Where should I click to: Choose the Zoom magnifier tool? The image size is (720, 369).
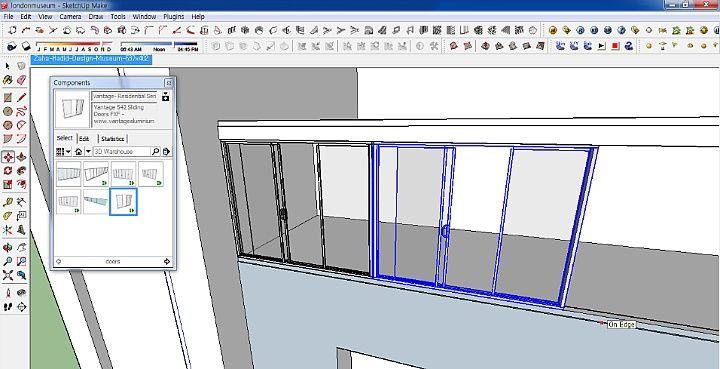(x=7, y=262)
